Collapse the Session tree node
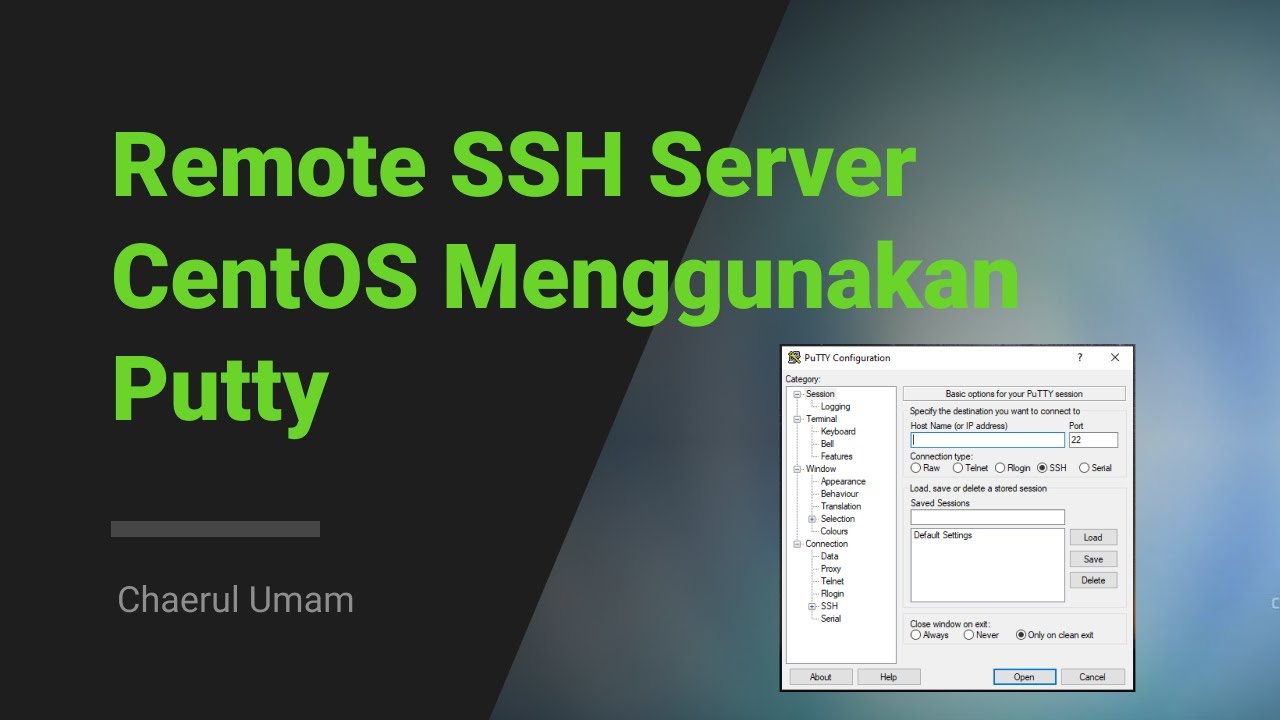 point(797,394)
